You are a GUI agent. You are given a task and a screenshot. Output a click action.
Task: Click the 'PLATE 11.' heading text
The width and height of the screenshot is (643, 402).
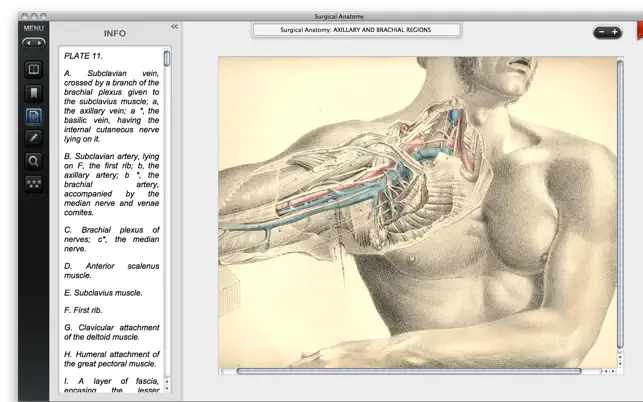(x=83, y=56)
